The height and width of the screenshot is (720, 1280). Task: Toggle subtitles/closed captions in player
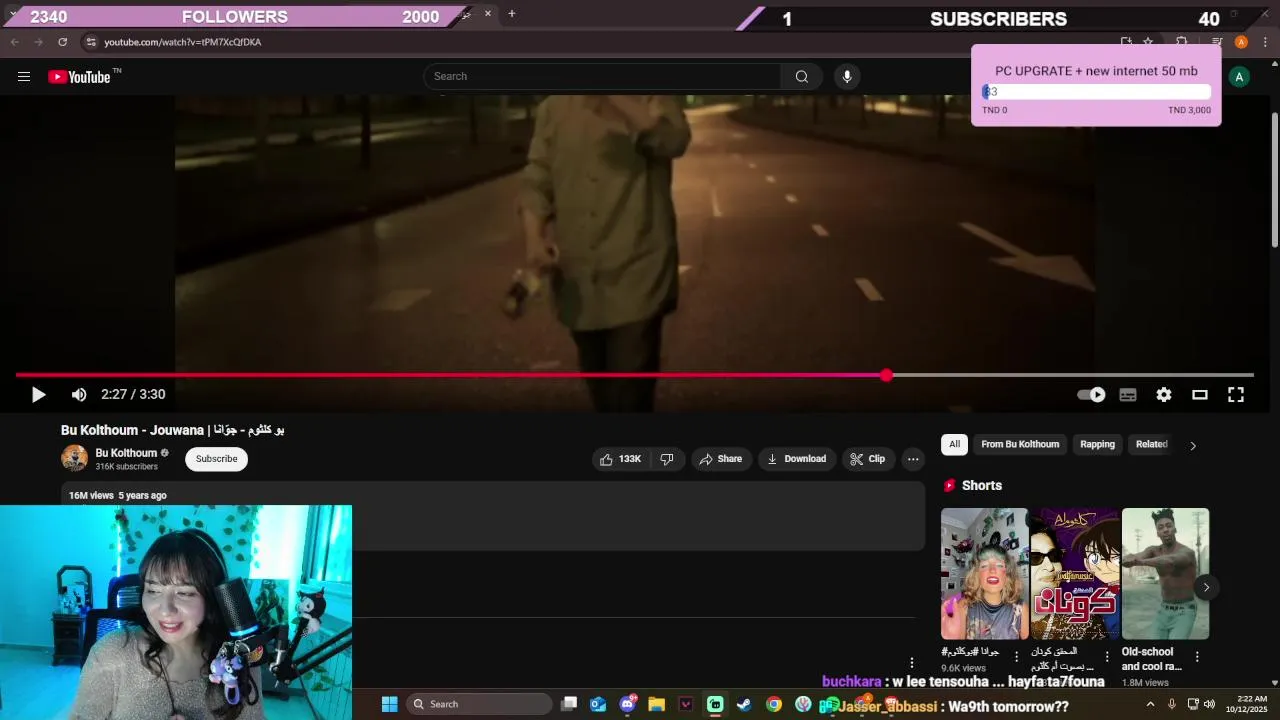pos(1128,395)
